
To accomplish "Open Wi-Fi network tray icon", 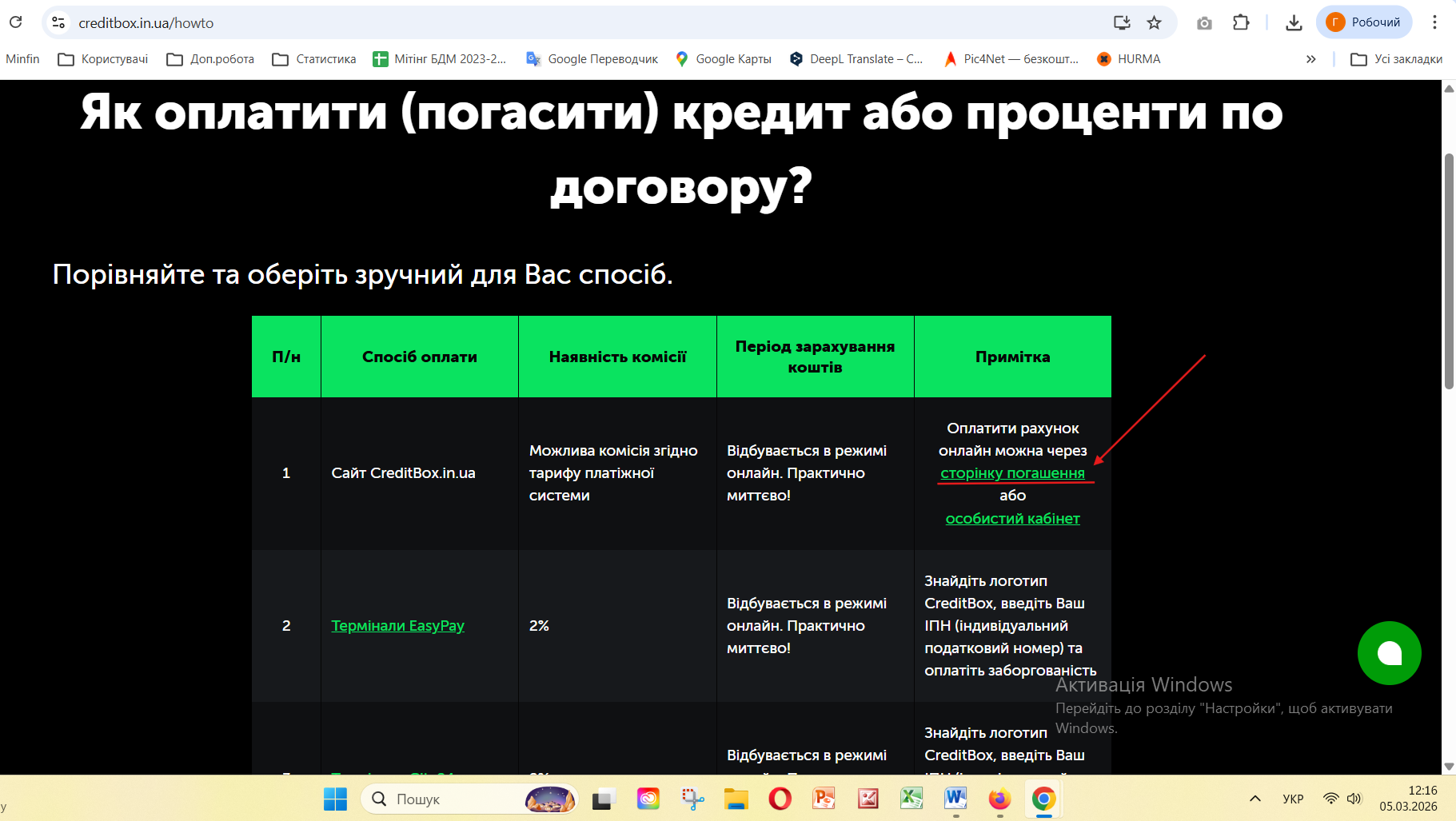I will coord(1330,799).
